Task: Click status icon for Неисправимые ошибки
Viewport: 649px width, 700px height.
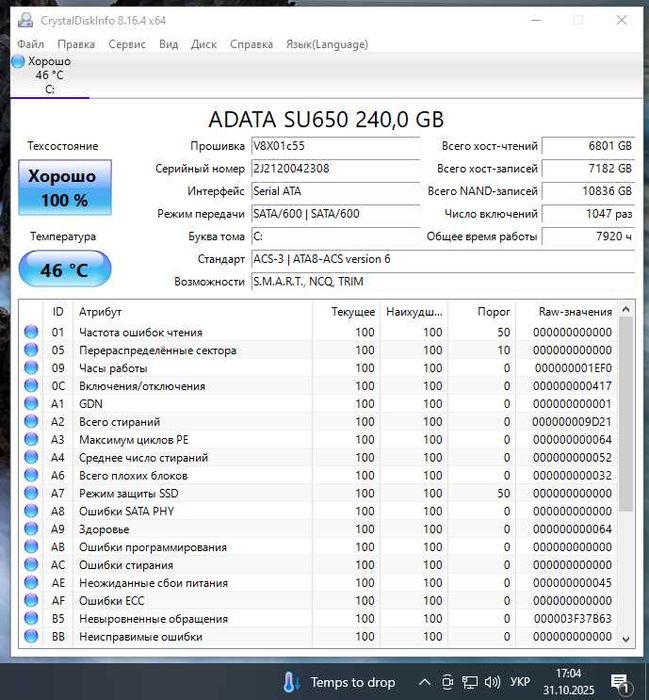Action: [x=31, y=636]
